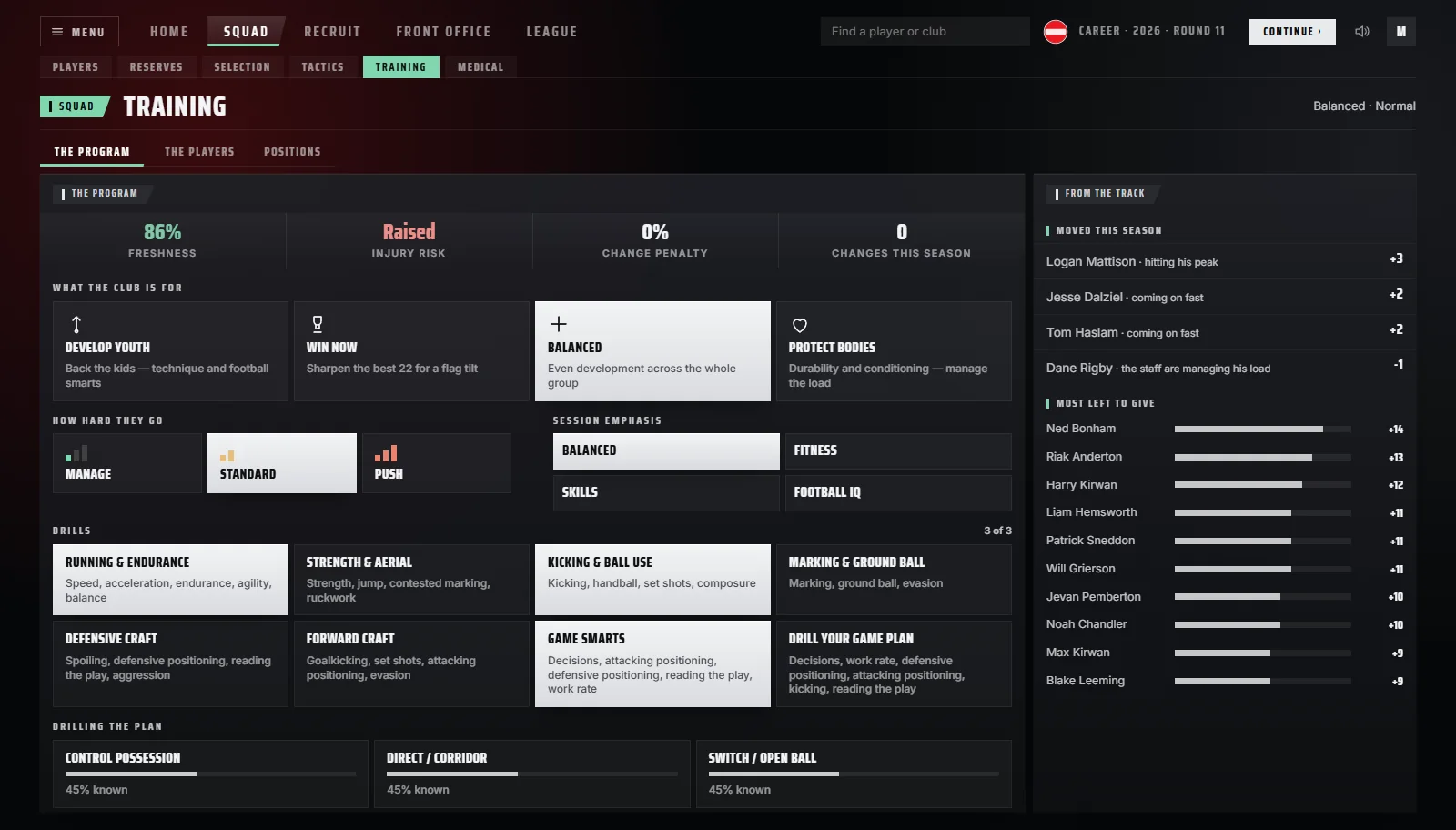Viewport: 1456px width, 830px height.
Task: Click the Protect Bodies heart icon
Action: point(800,325)
